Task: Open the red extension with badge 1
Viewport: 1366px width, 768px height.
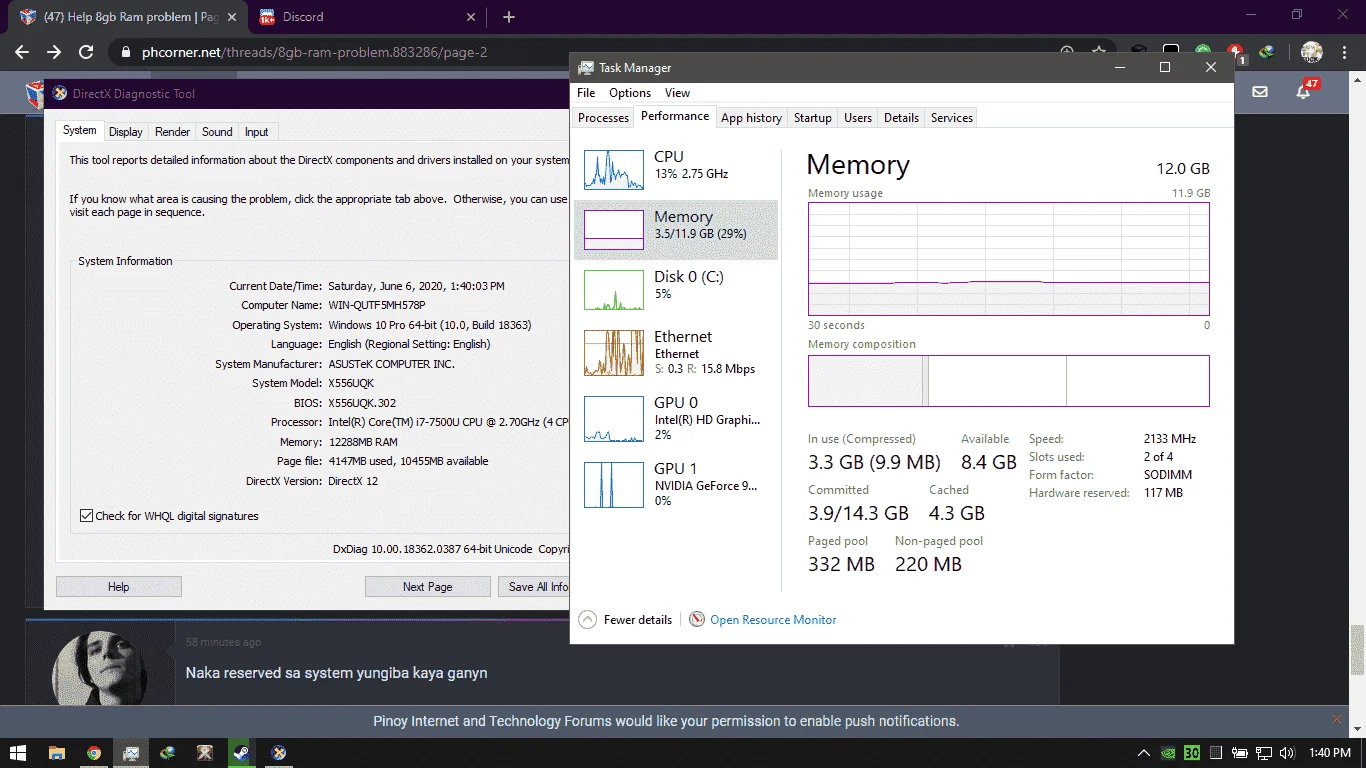Action: [x=1235, y=52]
